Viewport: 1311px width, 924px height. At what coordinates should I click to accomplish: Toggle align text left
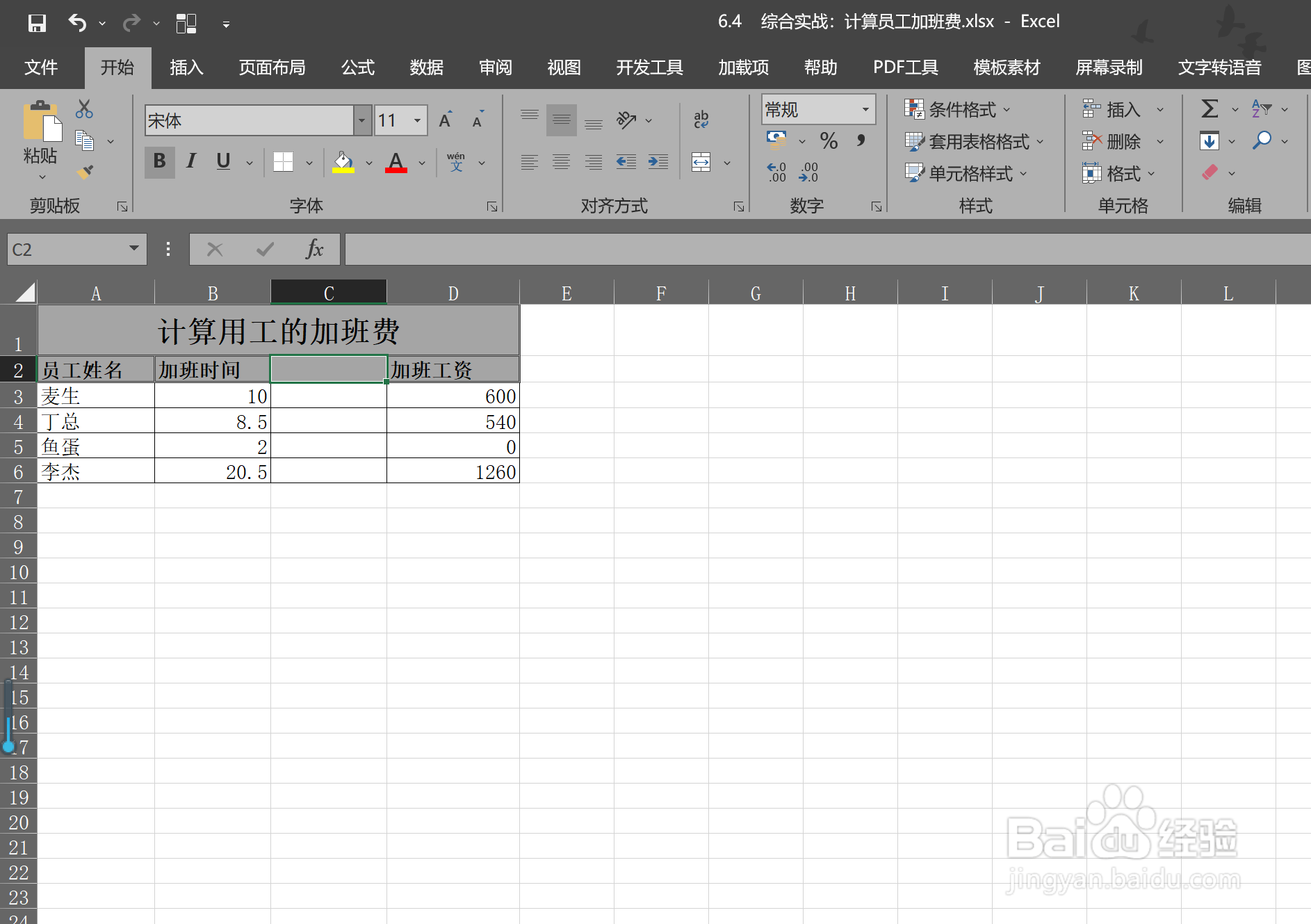530,162
